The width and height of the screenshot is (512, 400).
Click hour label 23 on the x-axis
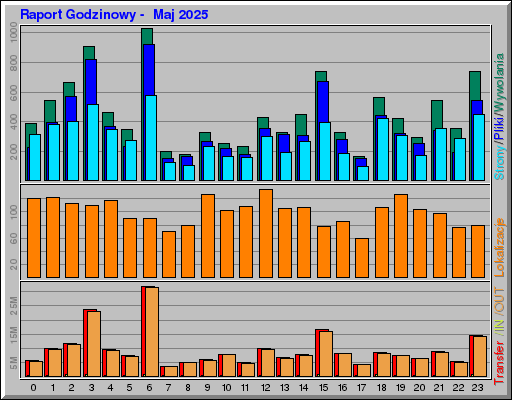pyautogui.click(x=477, y=388)
